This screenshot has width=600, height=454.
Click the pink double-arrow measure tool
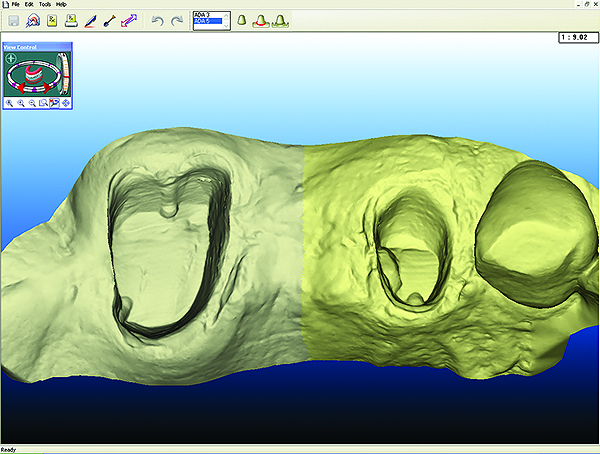click(x=130, y=20)
